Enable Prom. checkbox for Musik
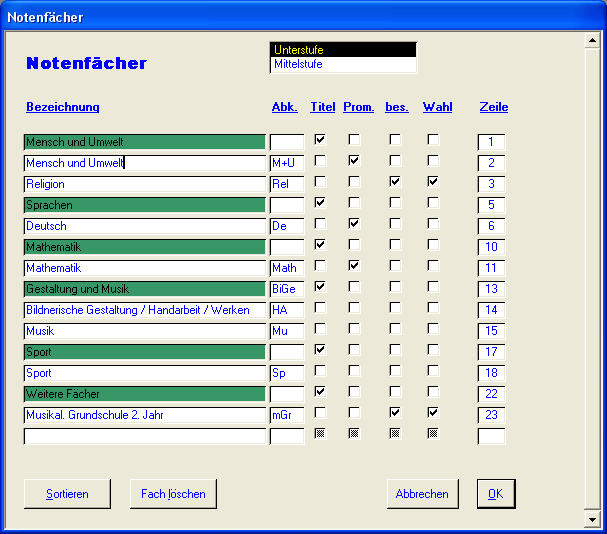The width and height of the screenshot is (607, 534). pos(354,329)
